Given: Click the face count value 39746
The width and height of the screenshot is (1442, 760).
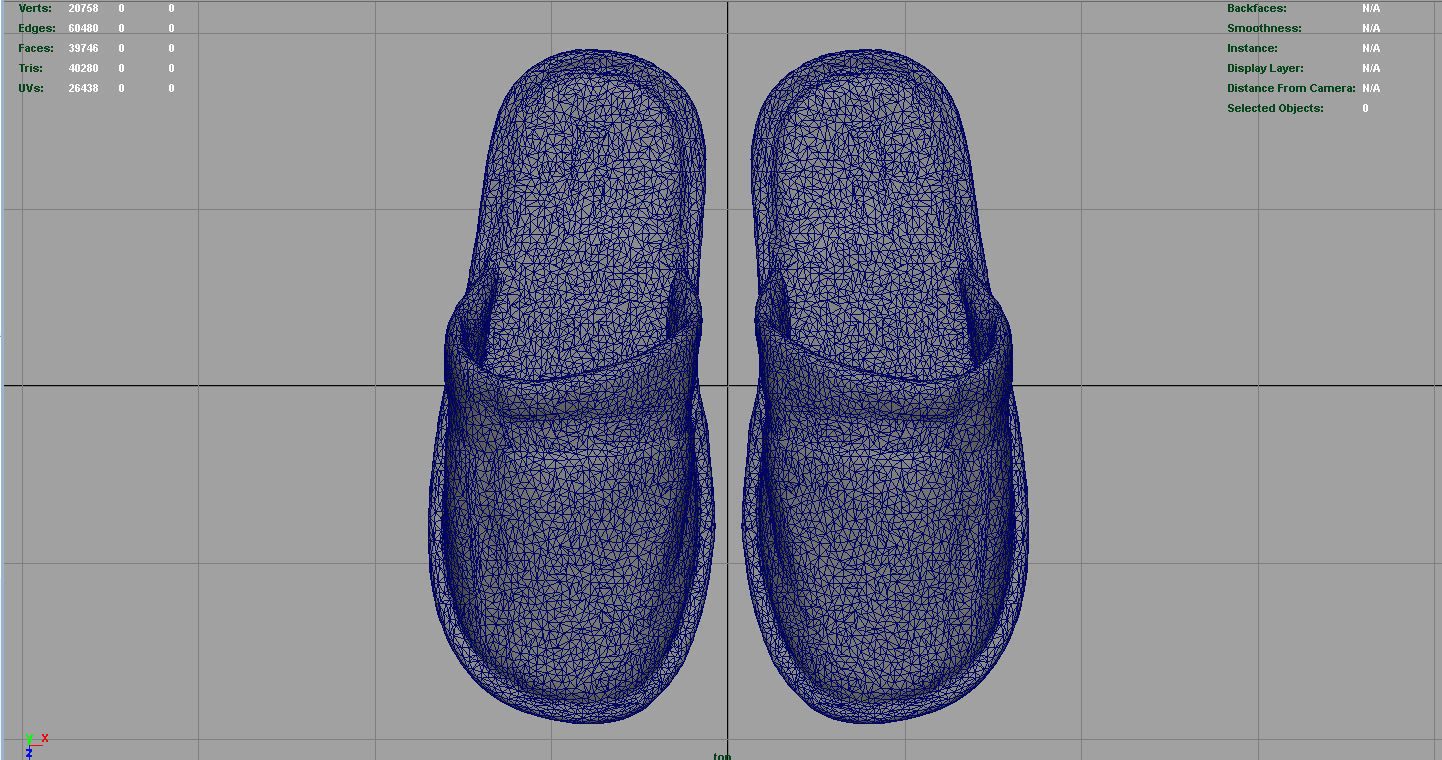Looking at the screenshot, I should (83, 48).
